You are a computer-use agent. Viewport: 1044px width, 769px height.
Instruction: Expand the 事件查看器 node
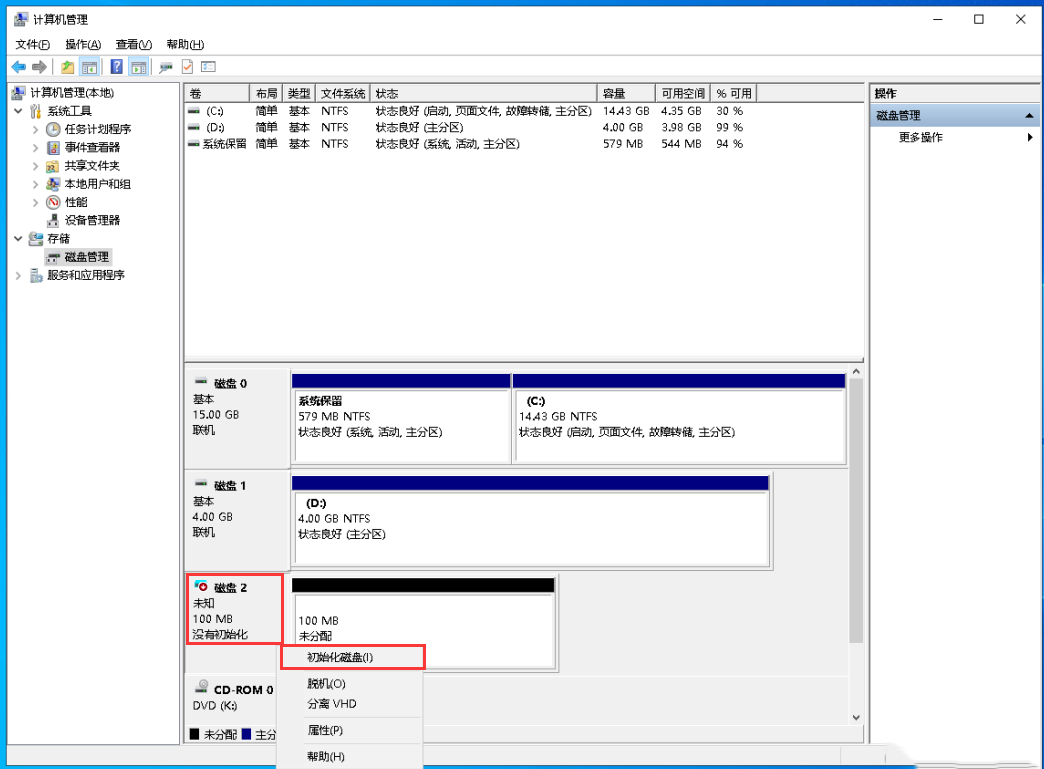tap(35, 147)
